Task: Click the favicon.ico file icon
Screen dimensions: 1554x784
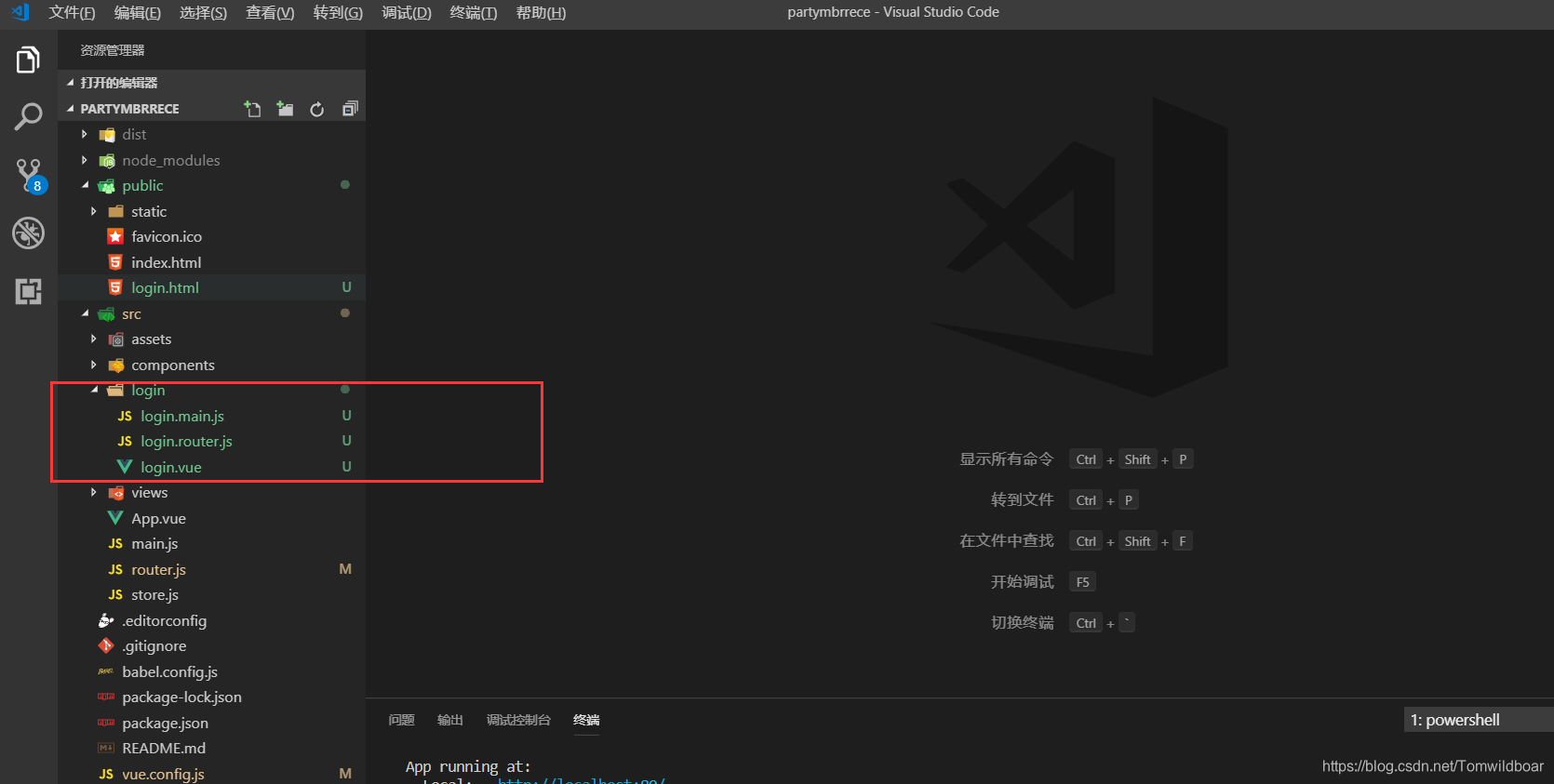Action: (x=115, y=237)
